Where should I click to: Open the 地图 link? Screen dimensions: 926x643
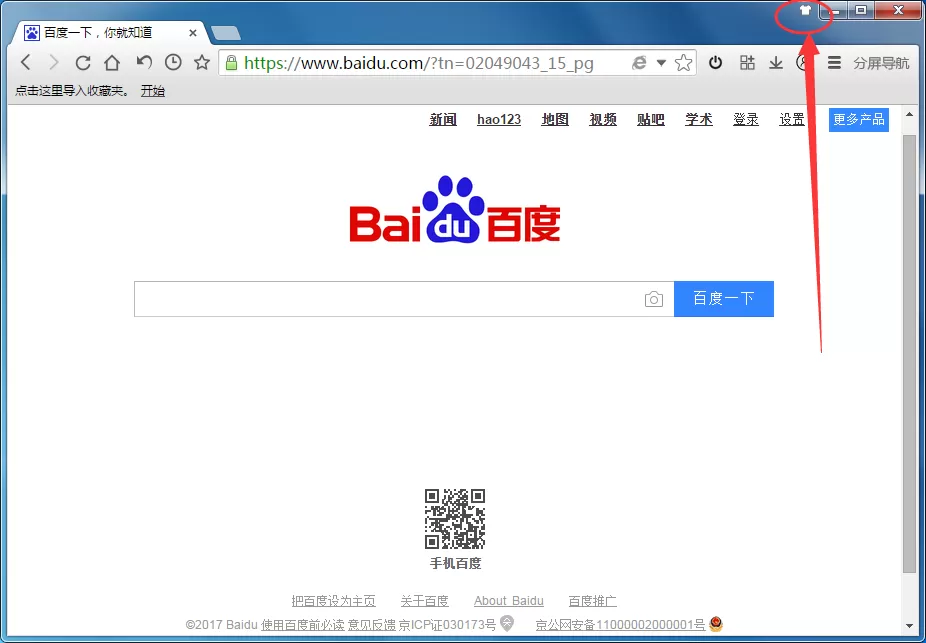555,119
